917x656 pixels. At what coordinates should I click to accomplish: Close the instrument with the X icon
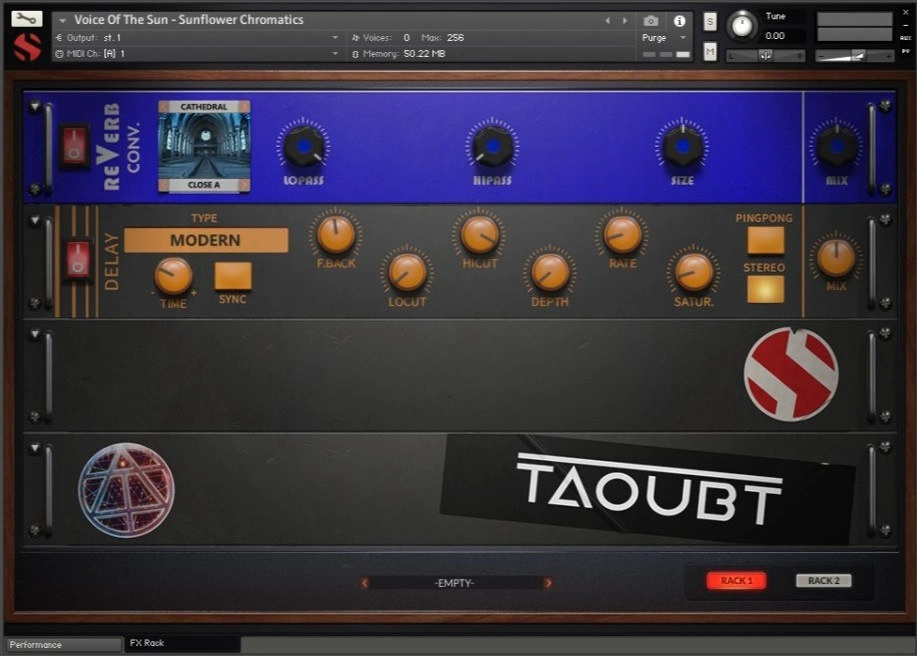[906, 12]
